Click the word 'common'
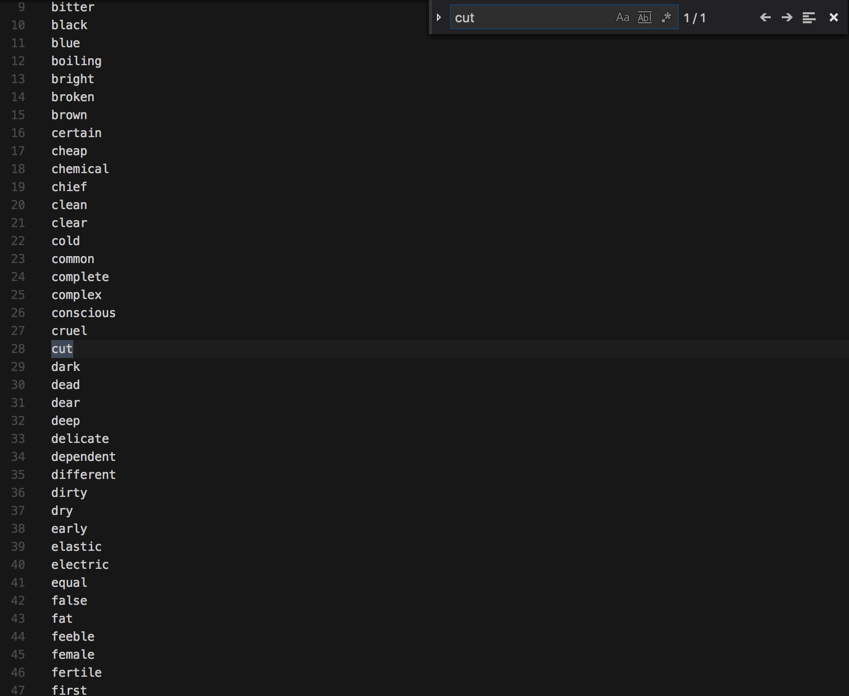This screenshot has width=849, height=696. (x=73, y=259)
